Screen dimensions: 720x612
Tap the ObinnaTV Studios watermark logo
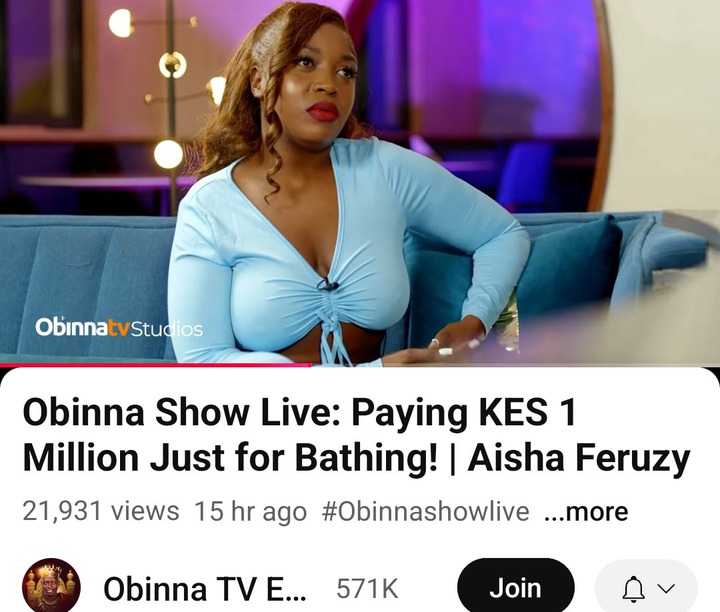point(118,327)
